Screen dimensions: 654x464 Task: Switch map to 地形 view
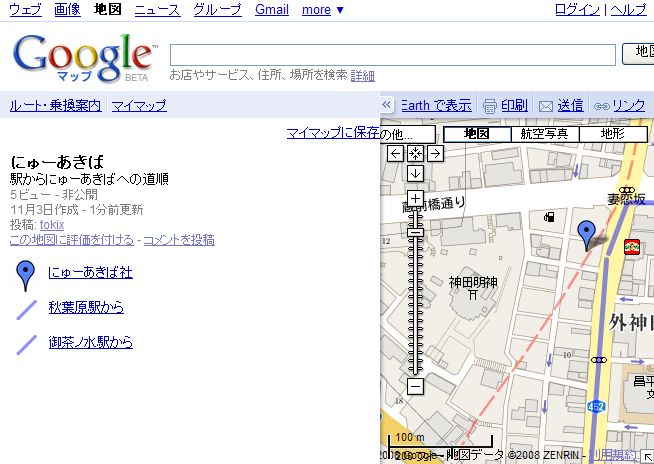[x=613, y=134]
